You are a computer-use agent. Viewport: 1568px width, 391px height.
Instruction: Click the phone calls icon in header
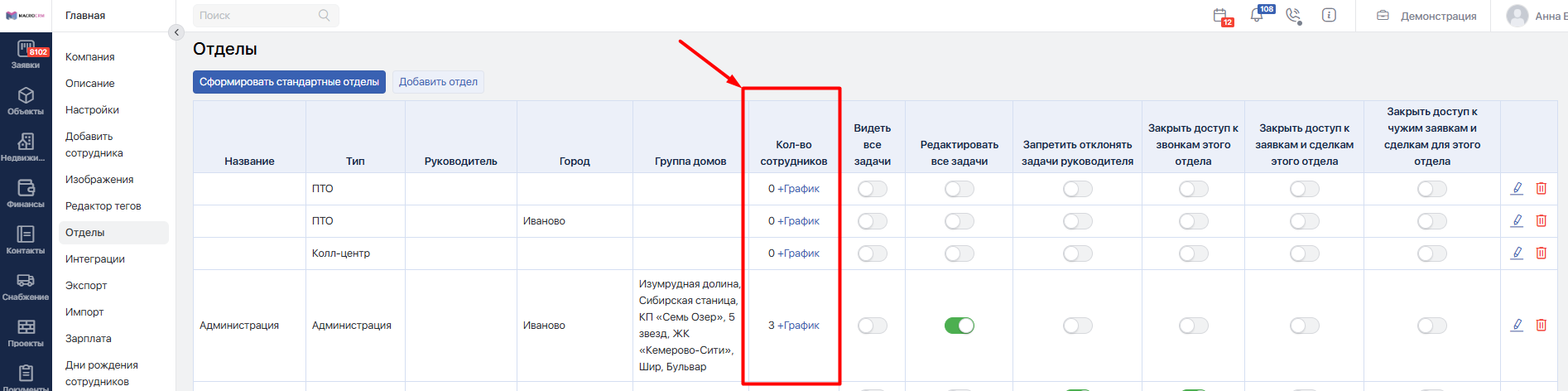click(x=1293, y=16)
